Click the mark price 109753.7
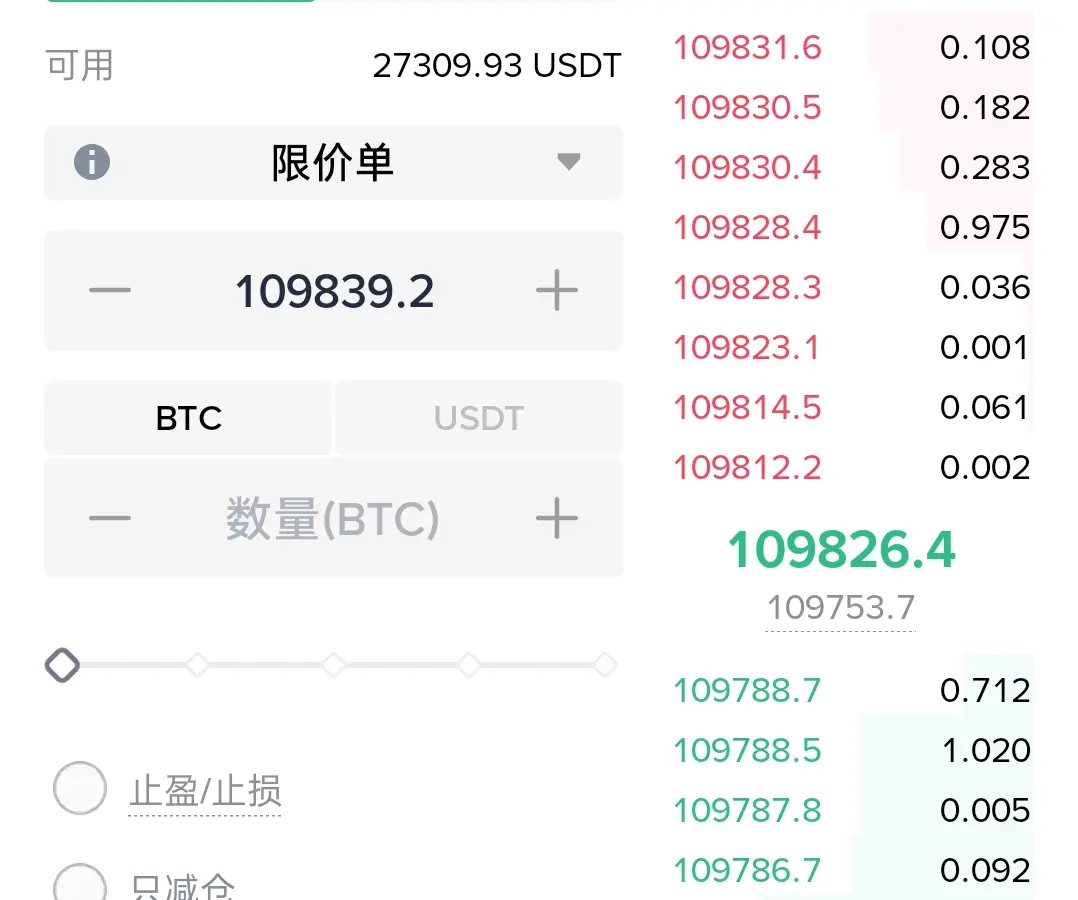 coord(840,608)
